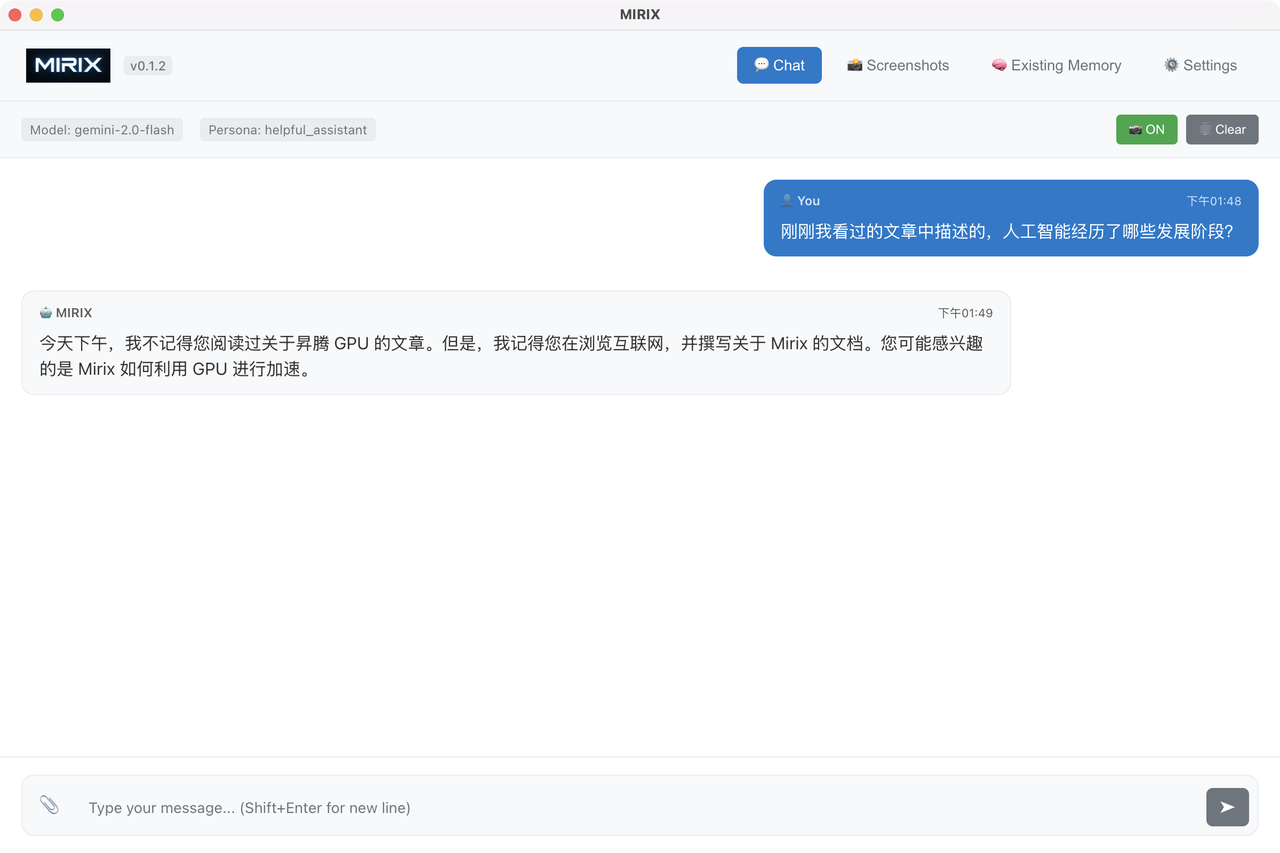The image size is (1280, 853).
Task: Click the paperclip attachment icon
Action: point(49,805)
